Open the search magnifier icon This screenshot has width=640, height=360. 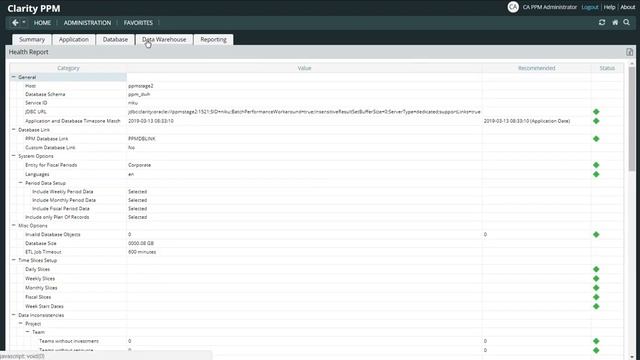click(x=627, y=22)
